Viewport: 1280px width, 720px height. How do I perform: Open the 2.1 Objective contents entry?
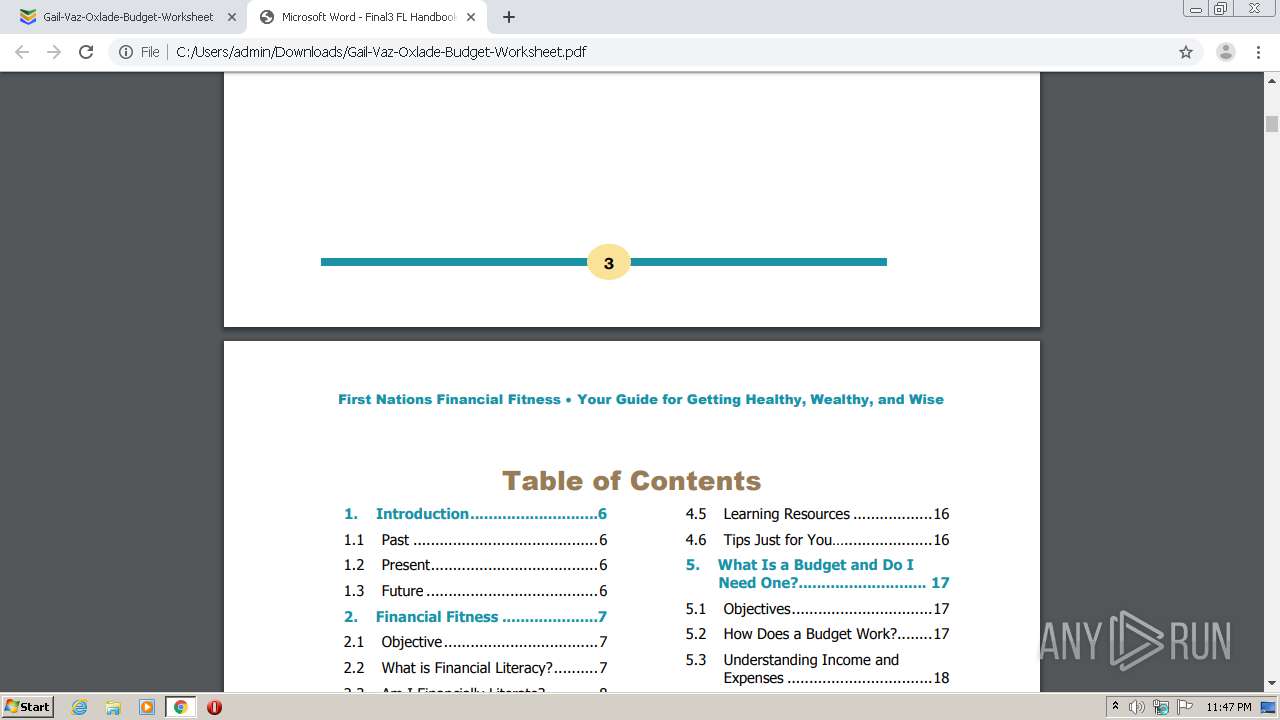pos(476,642)
